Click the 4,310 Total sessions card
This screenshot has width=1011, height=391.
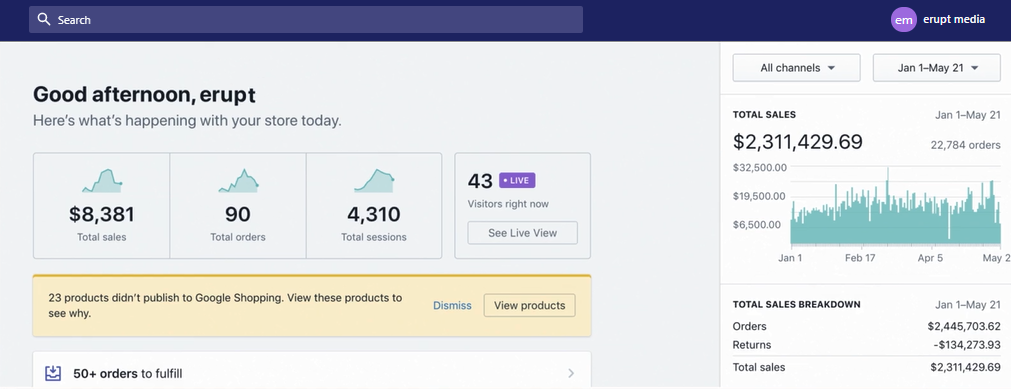pos(374,205)
